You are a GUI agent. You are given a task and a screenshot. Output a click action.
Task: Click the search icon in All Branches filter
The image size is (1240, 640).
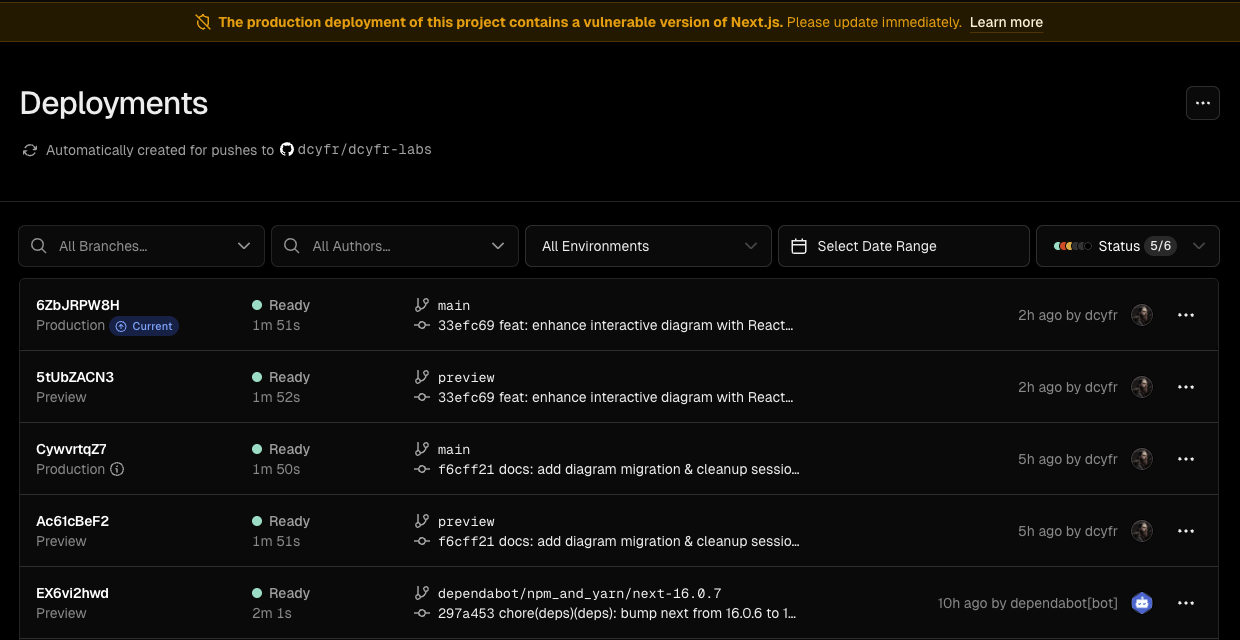(x=38, y=245)
